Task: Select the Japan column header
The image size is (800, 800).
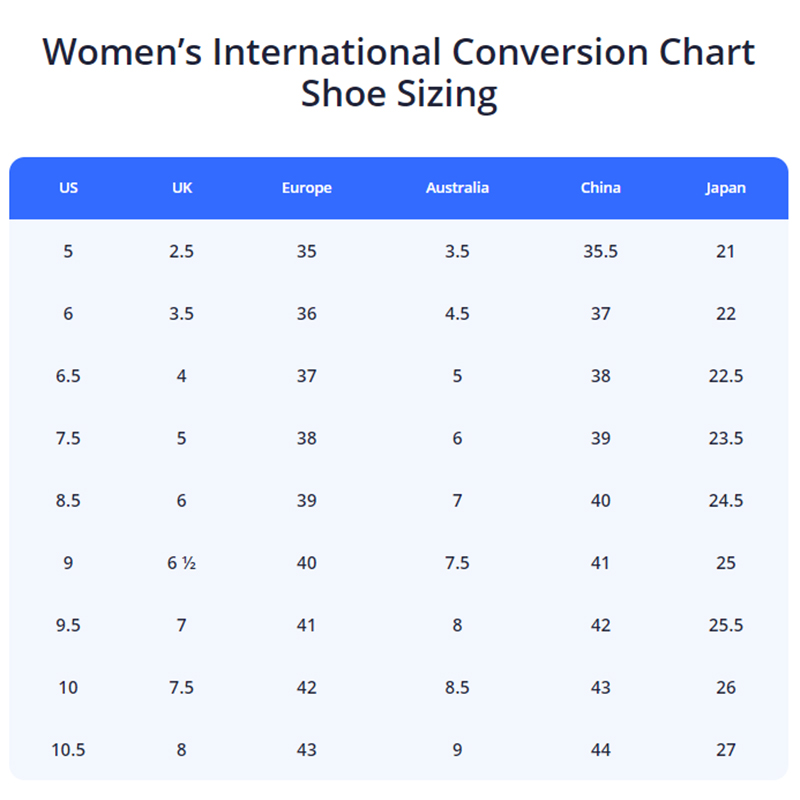Action: [725, 188]
